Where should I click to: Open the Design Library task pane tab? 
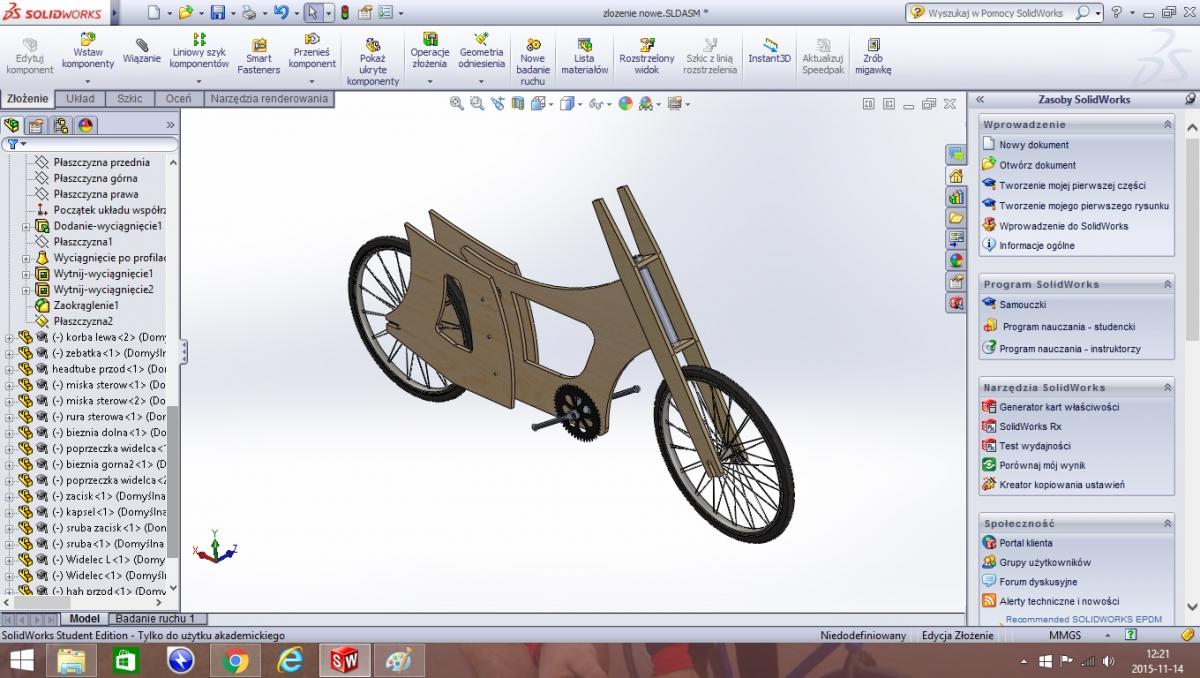(956, 196)
